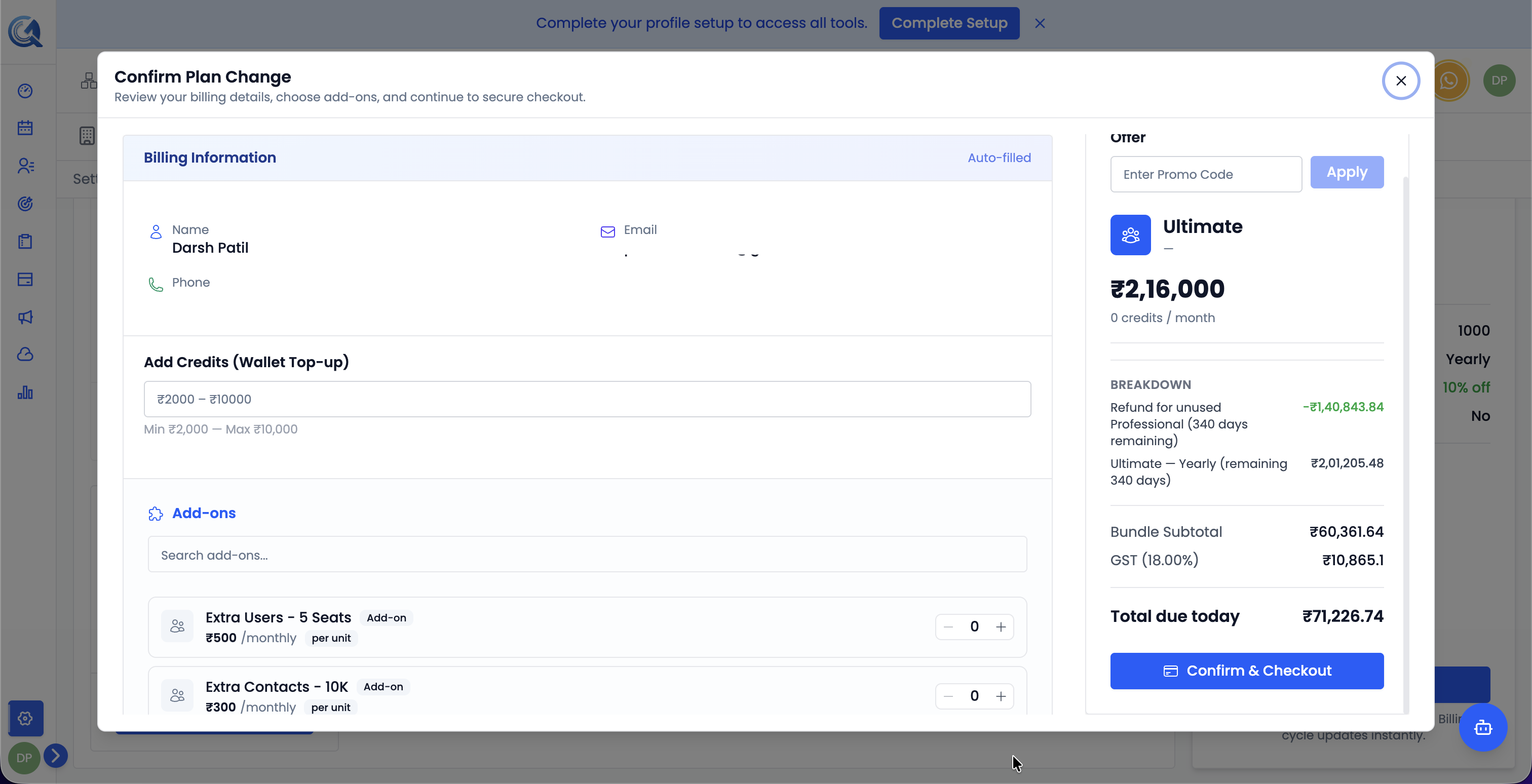Click the Extra Users add-on icon

point(177,626)
